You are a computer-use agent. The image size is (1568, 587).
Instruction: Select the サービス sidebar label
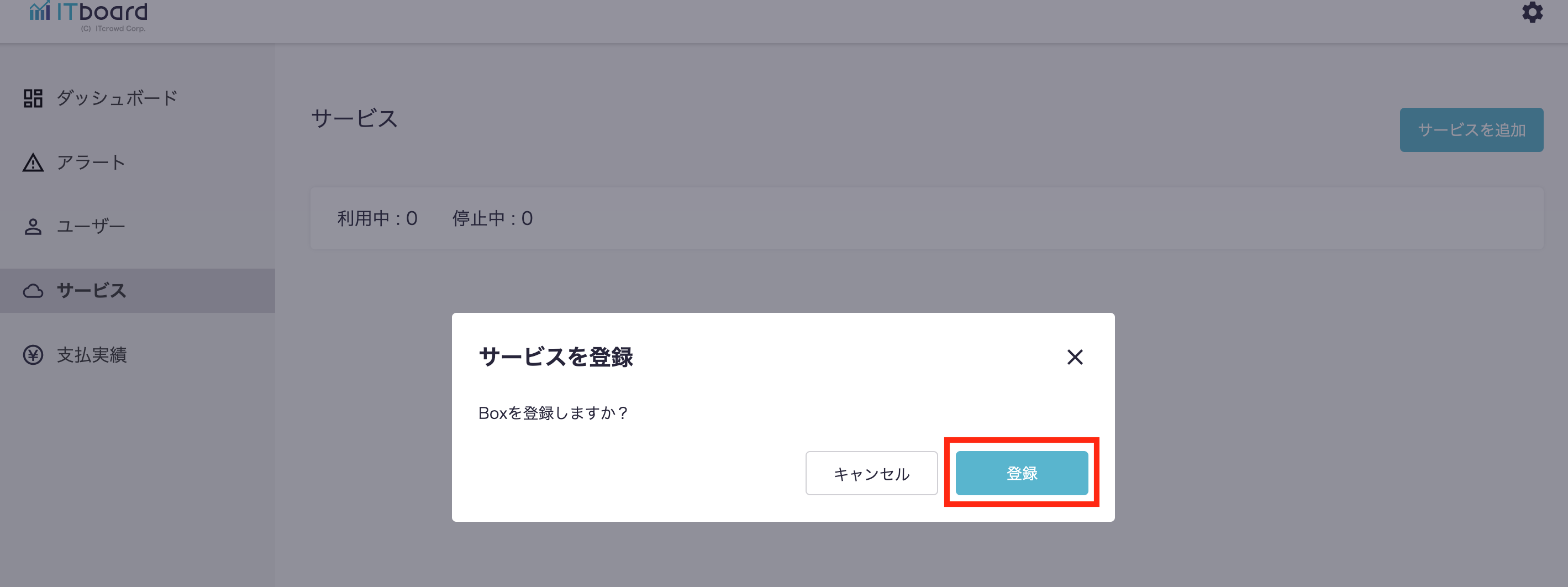(x=91, y=291)
